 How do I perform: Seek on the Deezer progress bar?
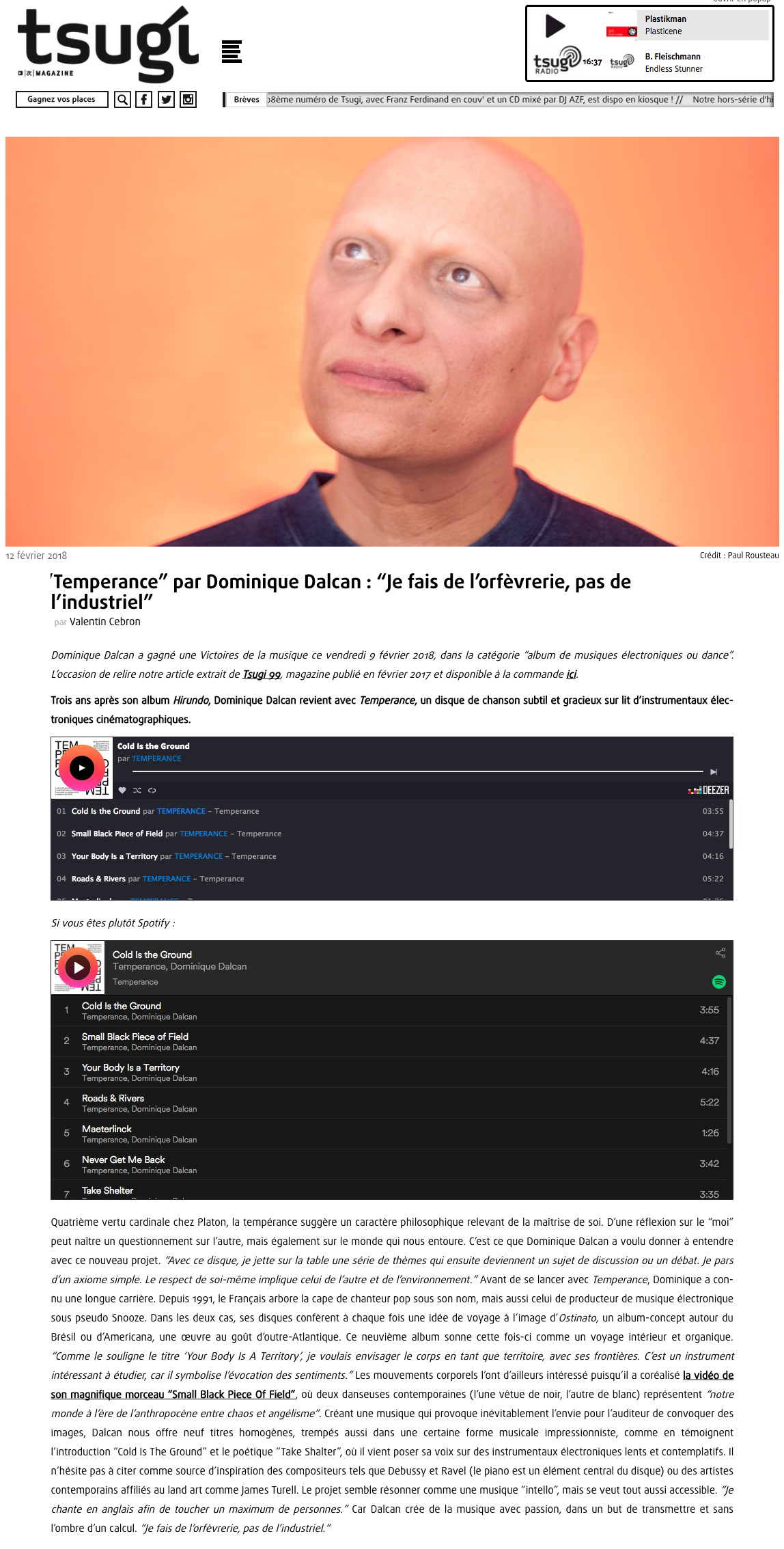(417, 771)
